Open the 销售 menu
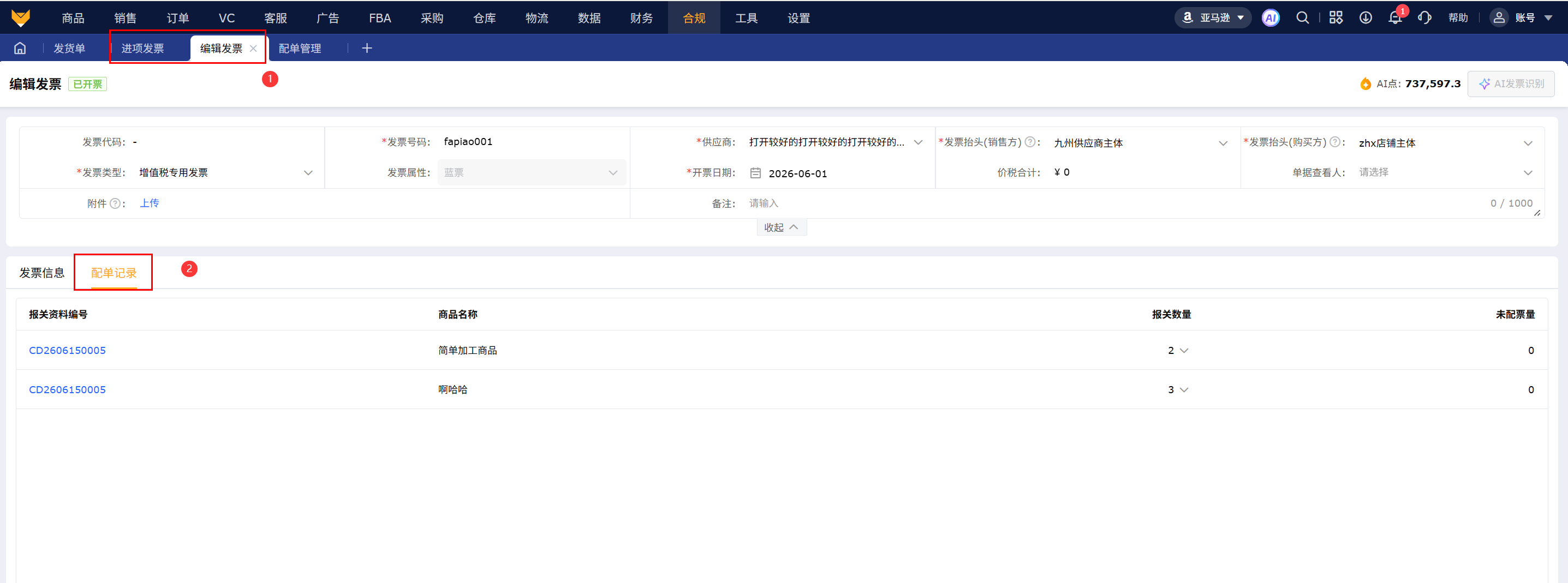1568x583 pixels. (126, 17)
